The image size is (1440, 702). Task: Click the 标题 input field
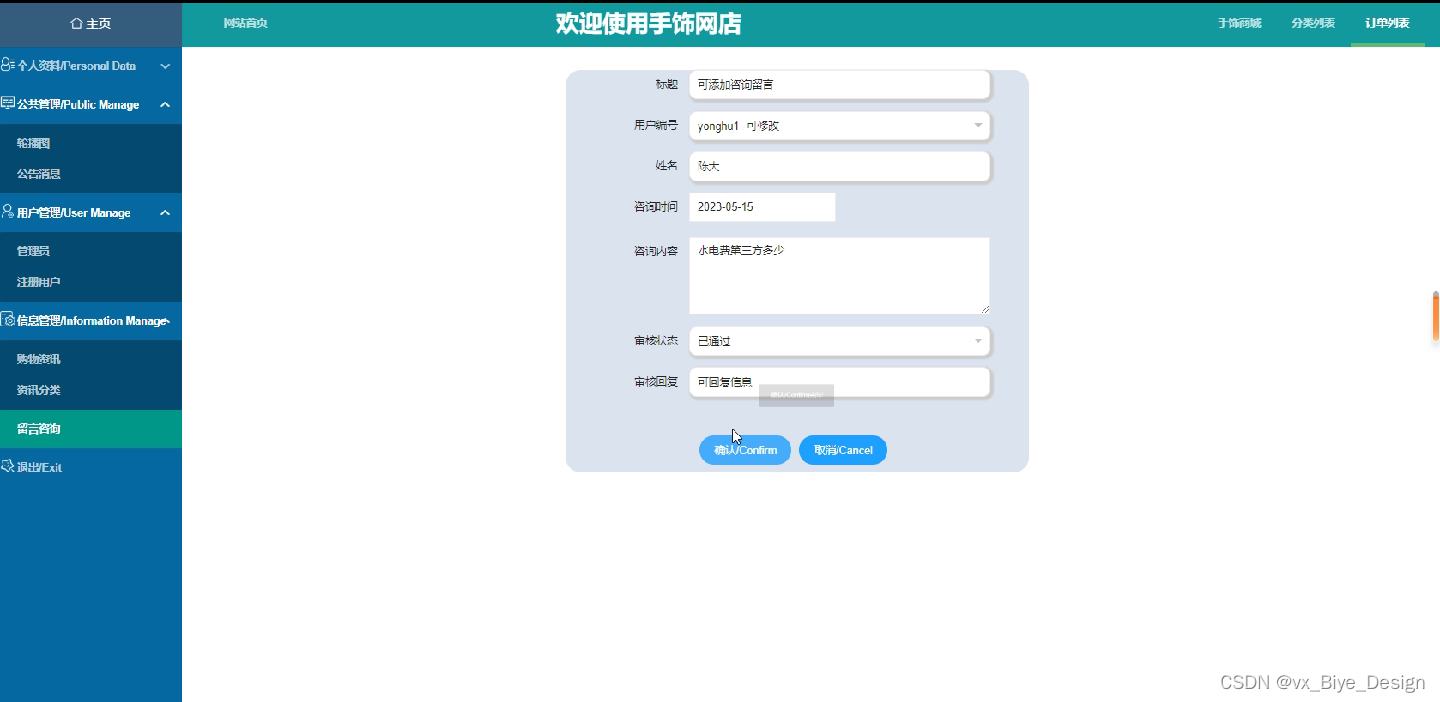[x=839, y=85]
